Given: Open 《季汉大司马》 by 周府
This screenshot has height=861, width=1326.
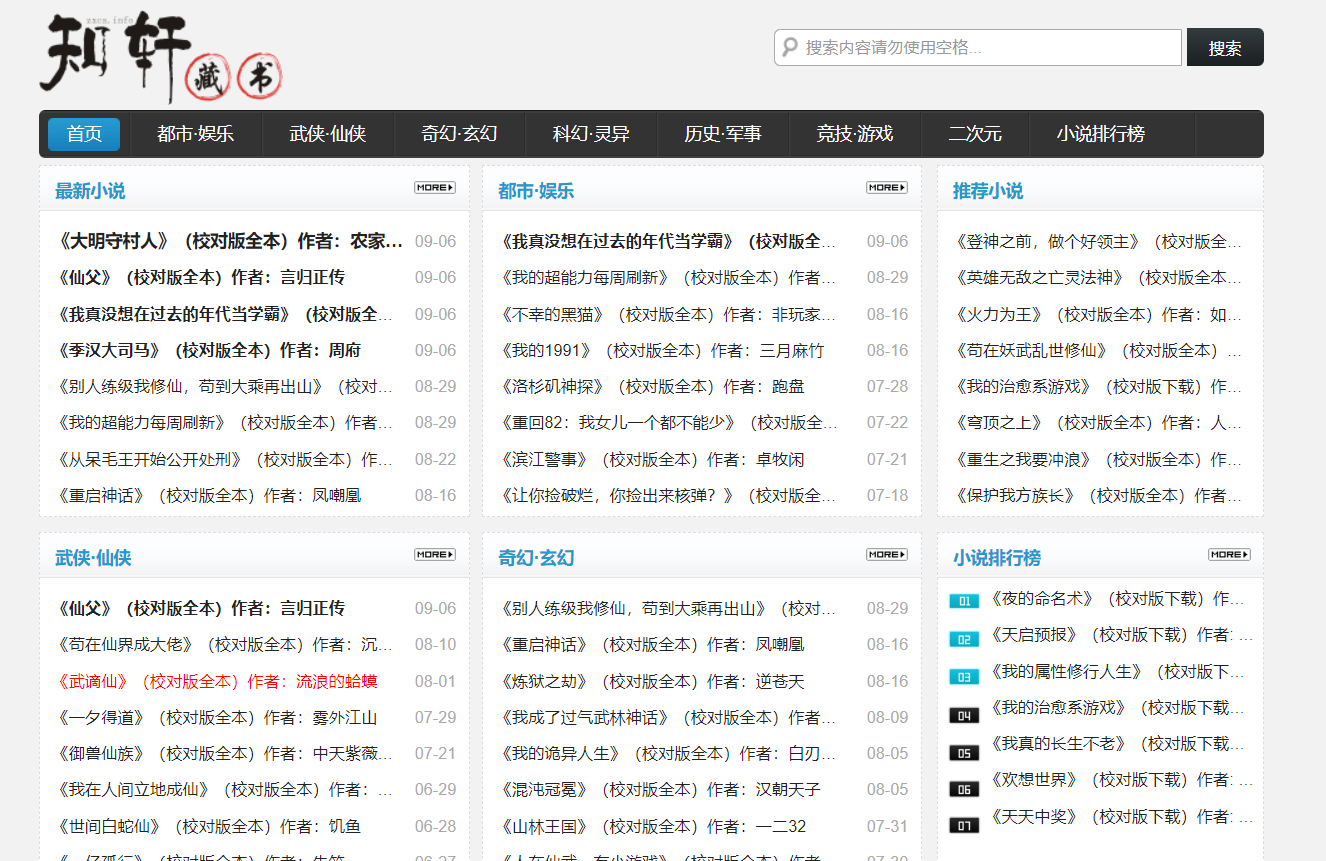Looking at the screenshot, I should tap(210, 350).
